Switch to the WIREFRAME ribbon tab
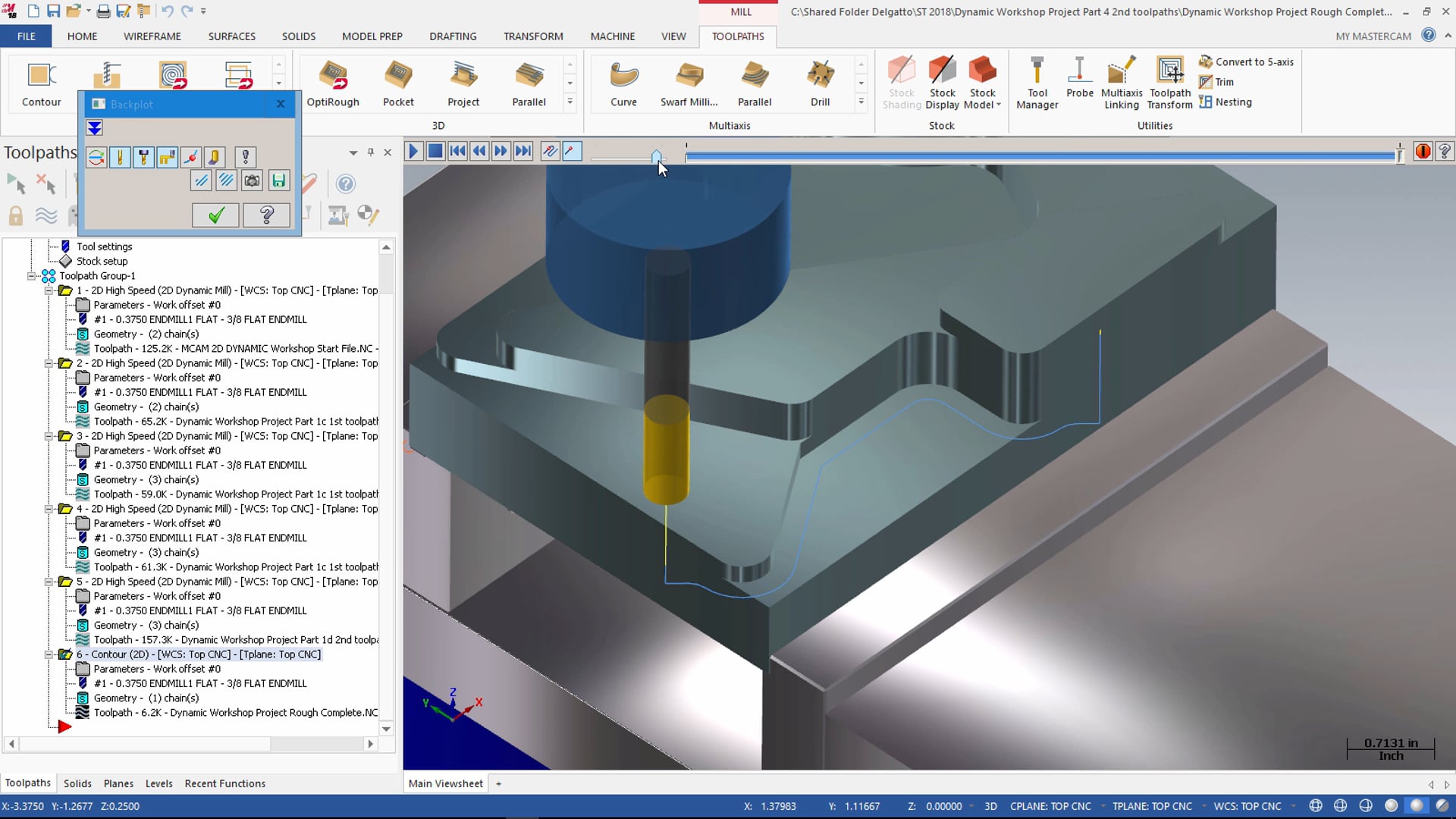Screen dimensions: 1456x819 pos(152,36)
